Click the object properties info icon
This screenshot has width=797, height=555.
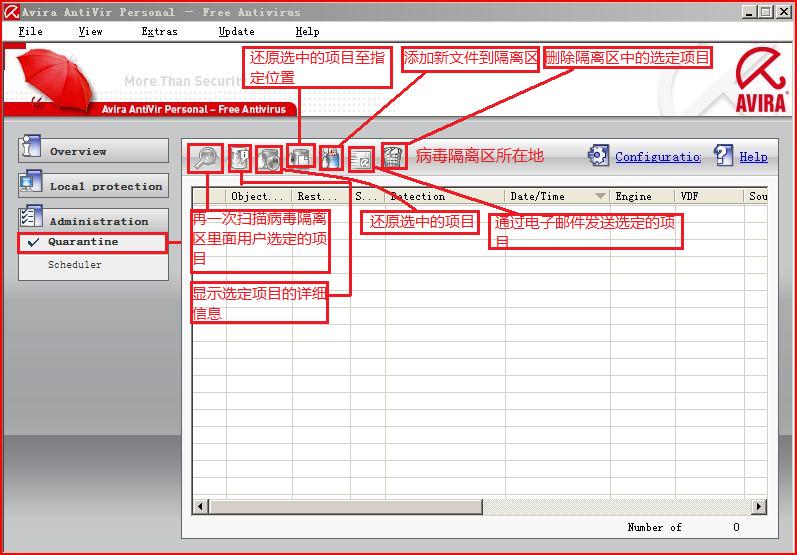pos(240,158)
